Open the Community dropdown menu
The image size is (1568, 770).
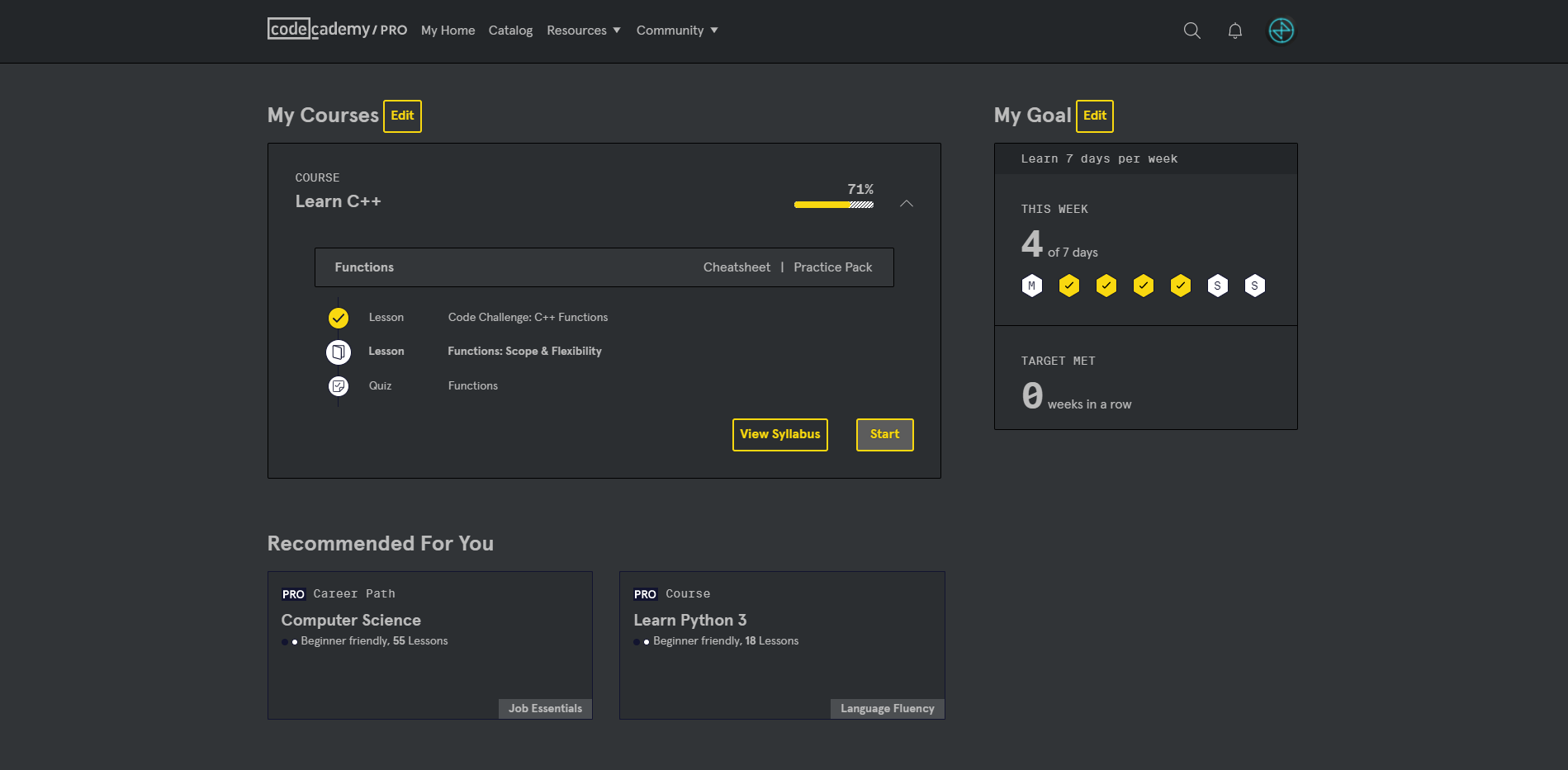click(676, 30)
